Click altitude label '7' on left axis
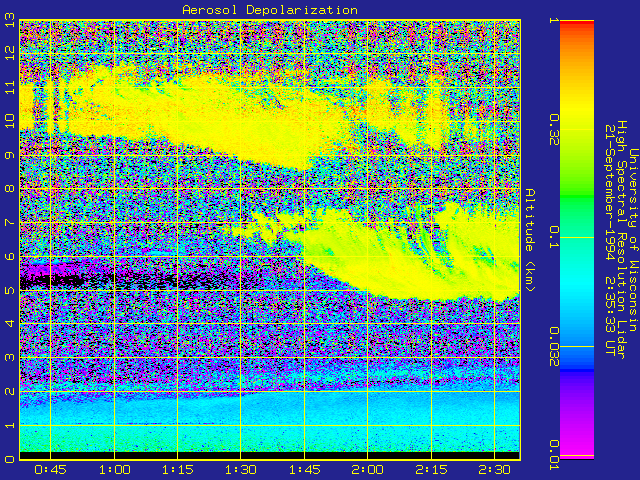Screen dimensions: 640x480 click(x=10, y=222)
